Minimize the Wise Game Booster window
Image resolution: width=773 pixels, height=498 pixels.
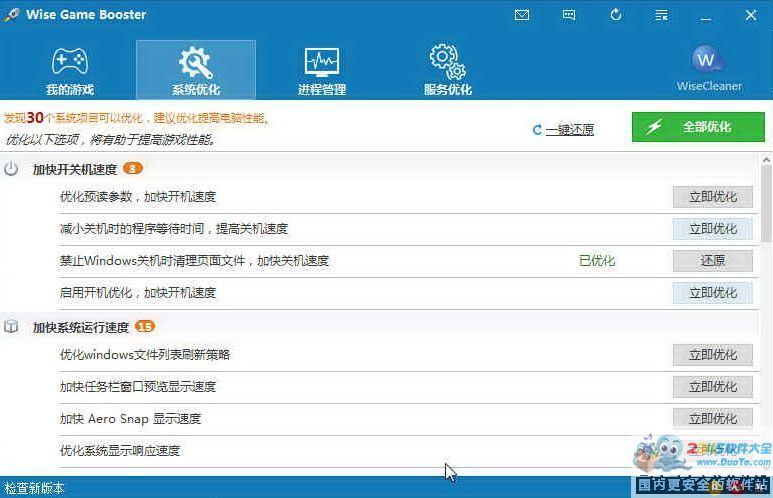pos(706,17)
